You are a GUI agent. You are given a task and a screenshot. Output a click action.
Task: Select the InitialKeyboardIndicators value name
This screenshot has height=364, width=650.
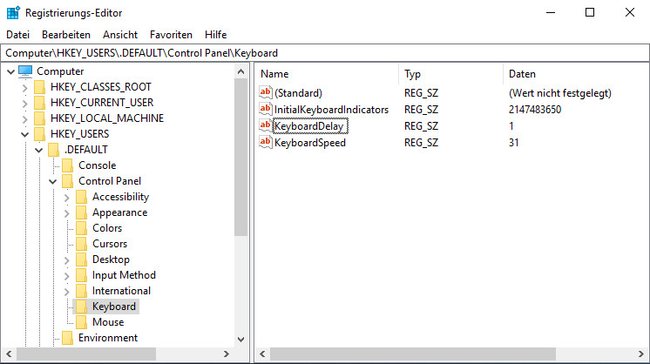pyautogui.click(x=331, y=109)
